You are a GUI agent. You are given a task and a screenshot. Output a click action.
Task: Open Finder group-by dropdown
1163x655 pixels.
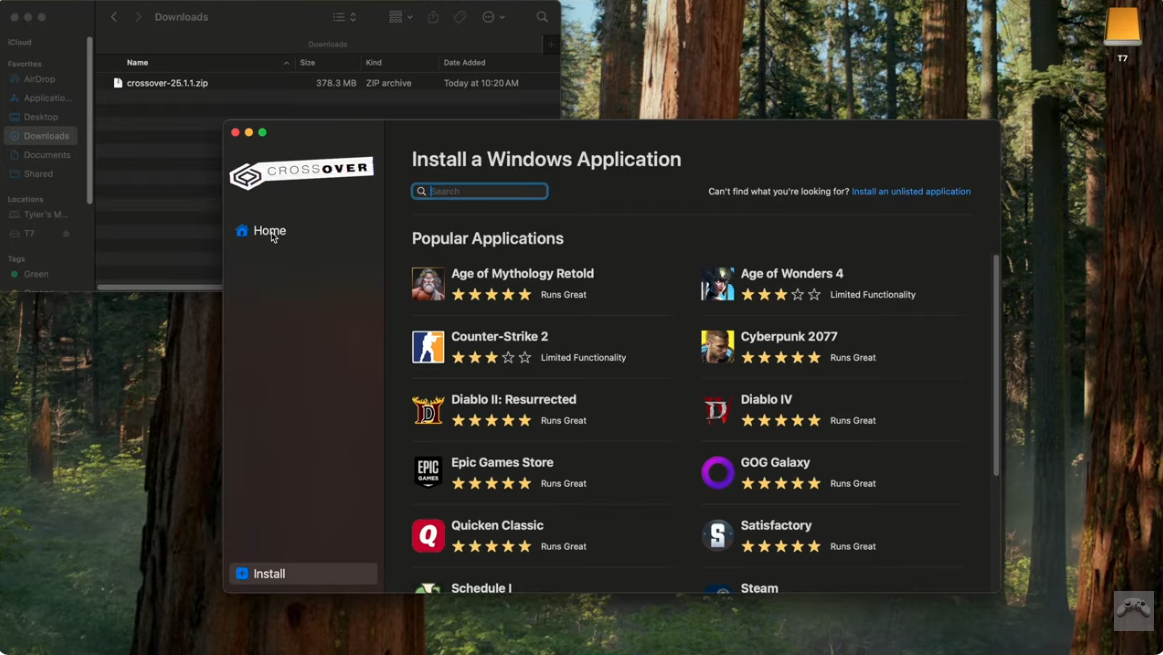401,17
